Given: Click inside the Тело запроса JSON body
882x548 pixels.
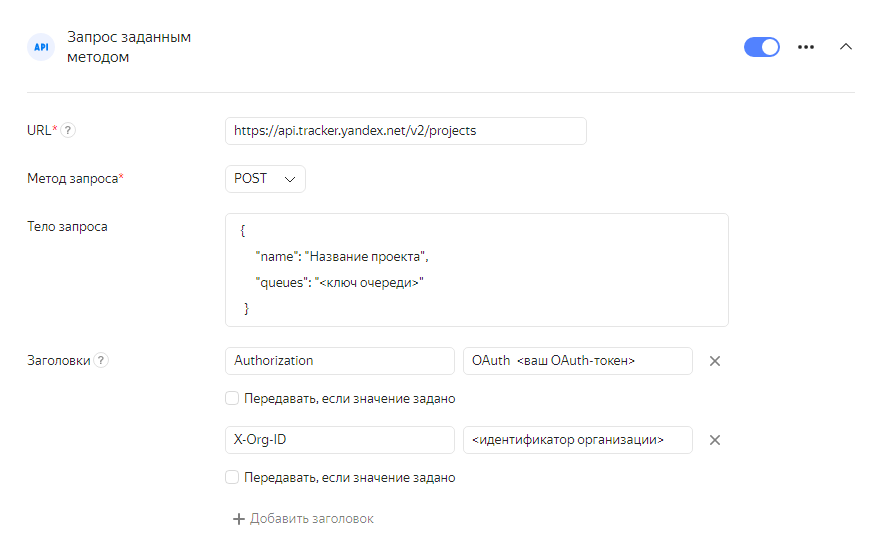Looking at the screenshot, I should [477, 270].
